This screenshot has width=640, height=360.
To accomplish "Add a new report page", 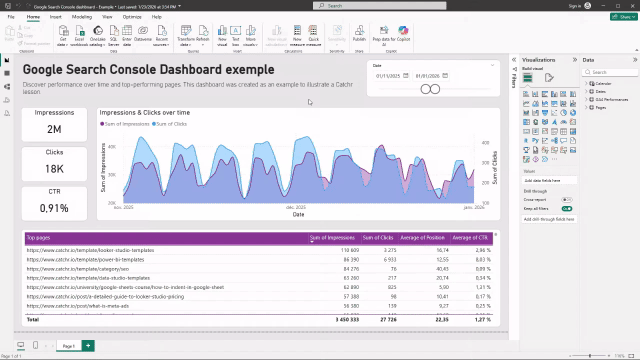I will click(x=88, y=346).
